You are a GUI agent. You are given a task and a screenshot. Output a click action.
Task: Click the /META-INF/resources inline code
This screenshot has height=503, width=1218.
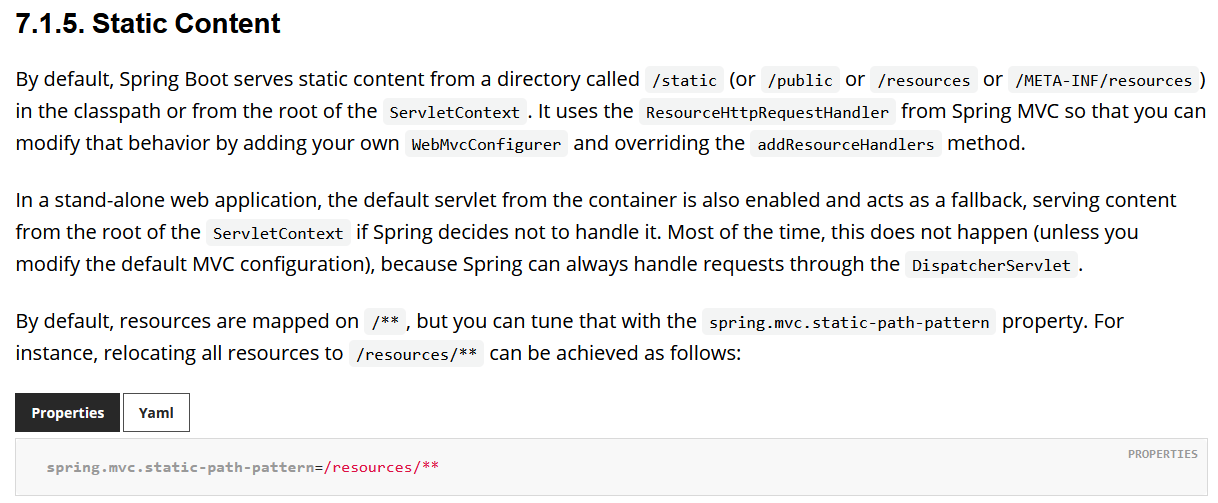tap(1103, 80)
